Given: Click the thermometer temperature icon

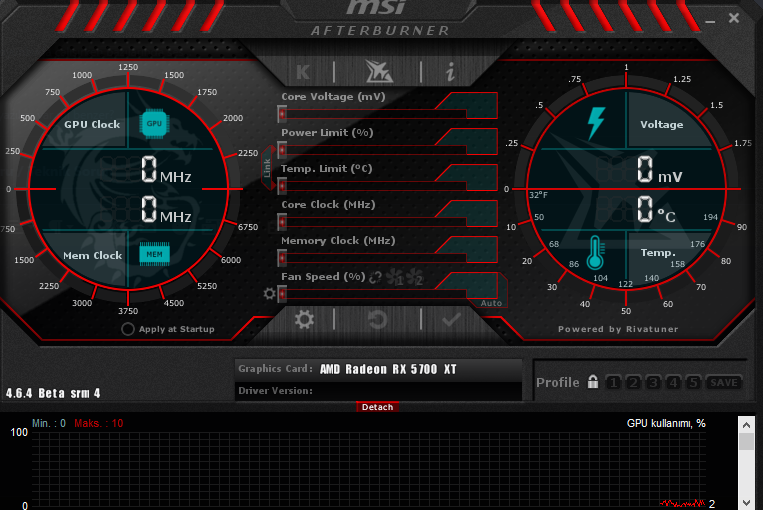Looking at the screenshot, I should (x=596, y=253).
